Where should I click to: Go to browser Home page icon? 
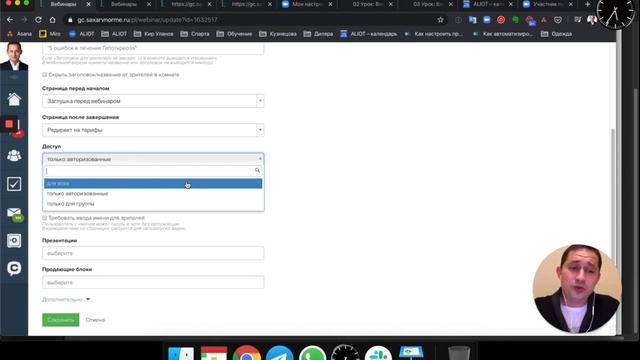pos(53,20)
